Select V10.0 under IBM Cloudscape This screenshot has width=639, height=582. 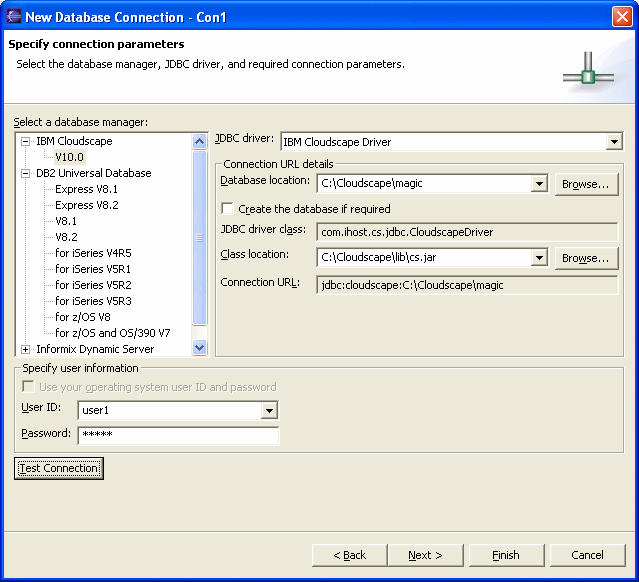click(70, 157)
